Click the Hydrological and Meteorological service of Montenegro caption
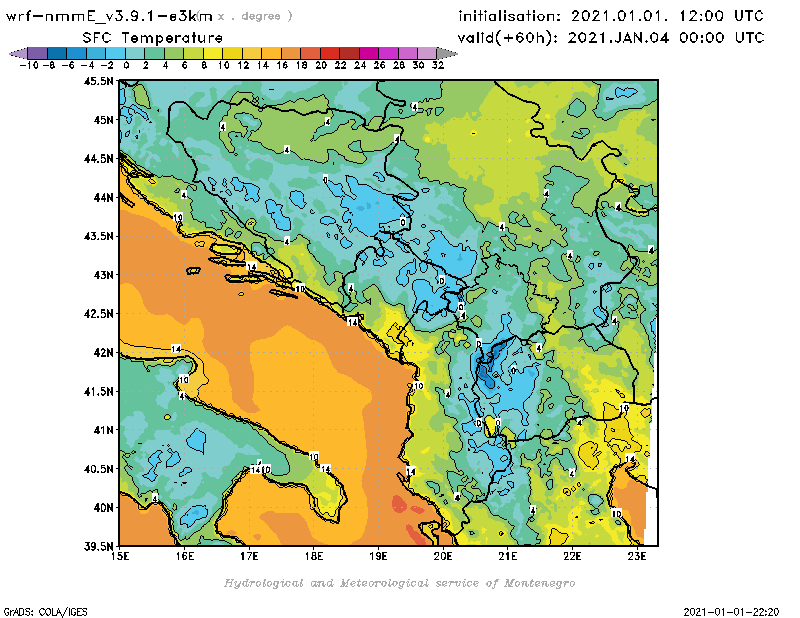 pyautogui.click(x=399, y=583)
